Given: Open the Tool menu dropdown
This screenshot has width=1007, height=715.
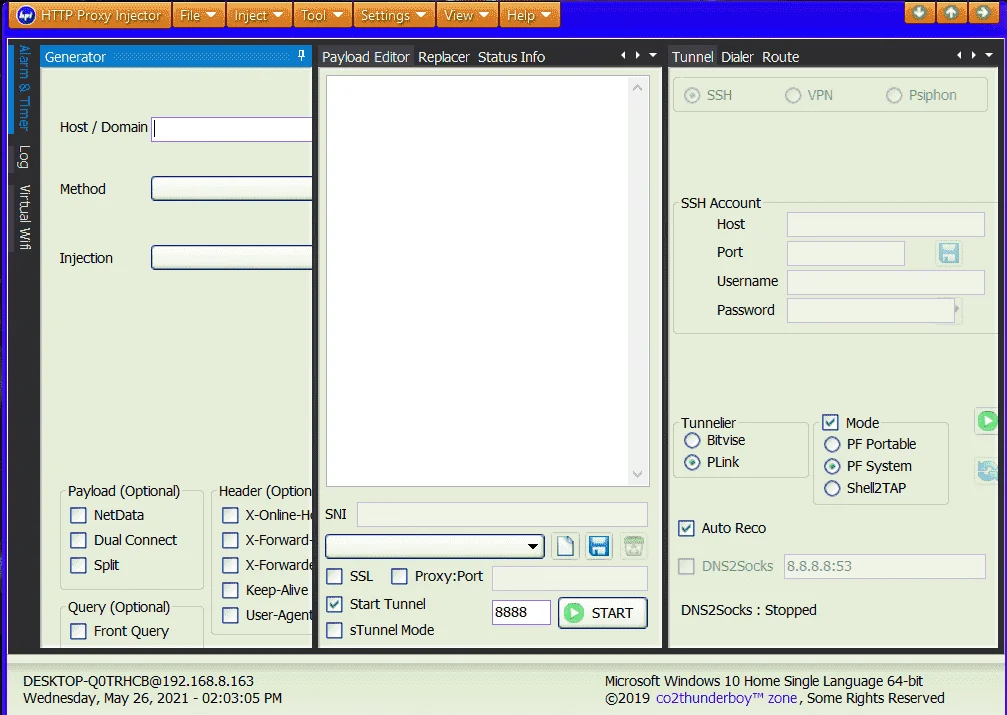Looking at the screenshot, I should coord(322,15).
